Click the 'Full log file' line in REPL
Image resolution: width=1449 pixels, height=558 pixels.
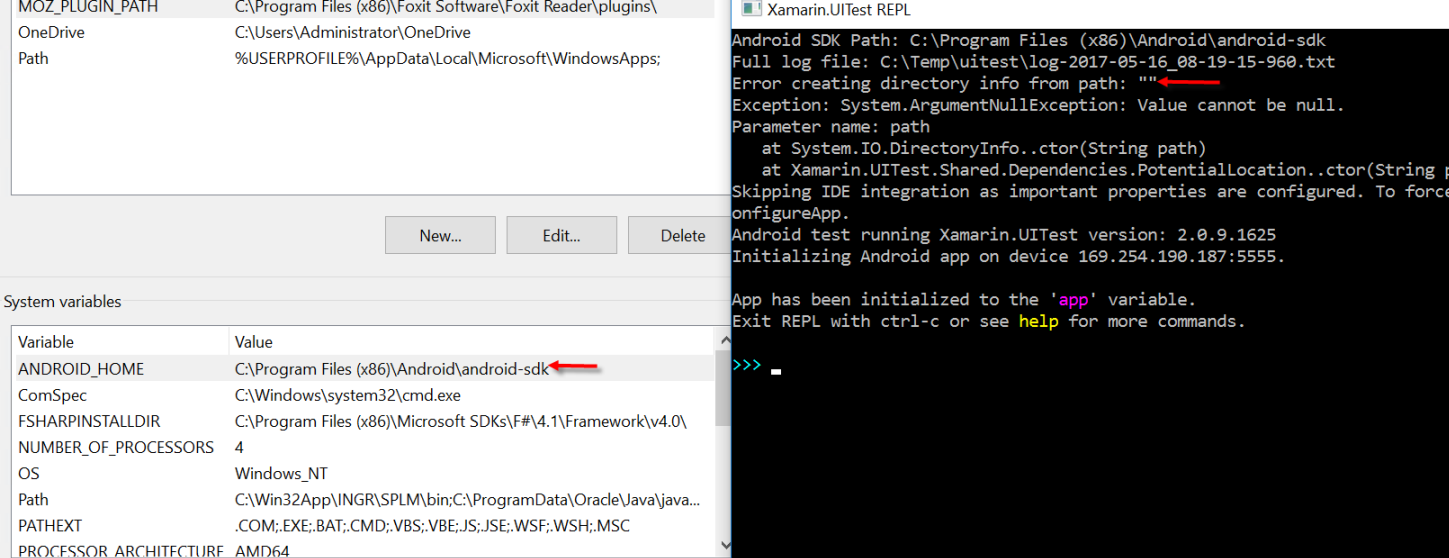pyautogui.click(x=1033, y=62)
